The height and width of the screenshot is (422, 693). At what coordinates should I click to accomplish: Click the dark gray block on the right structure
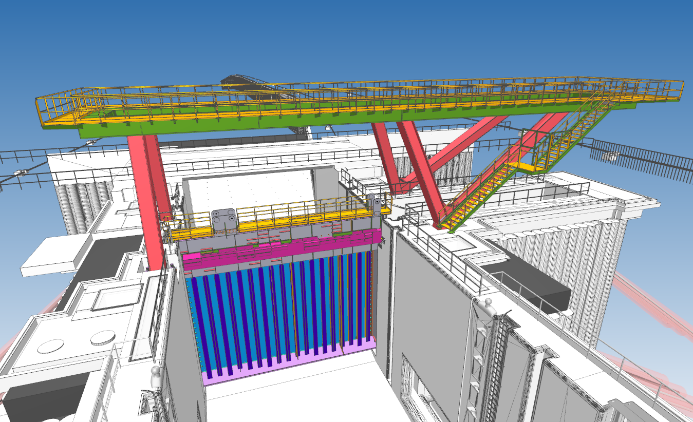(x=530, y=283)
